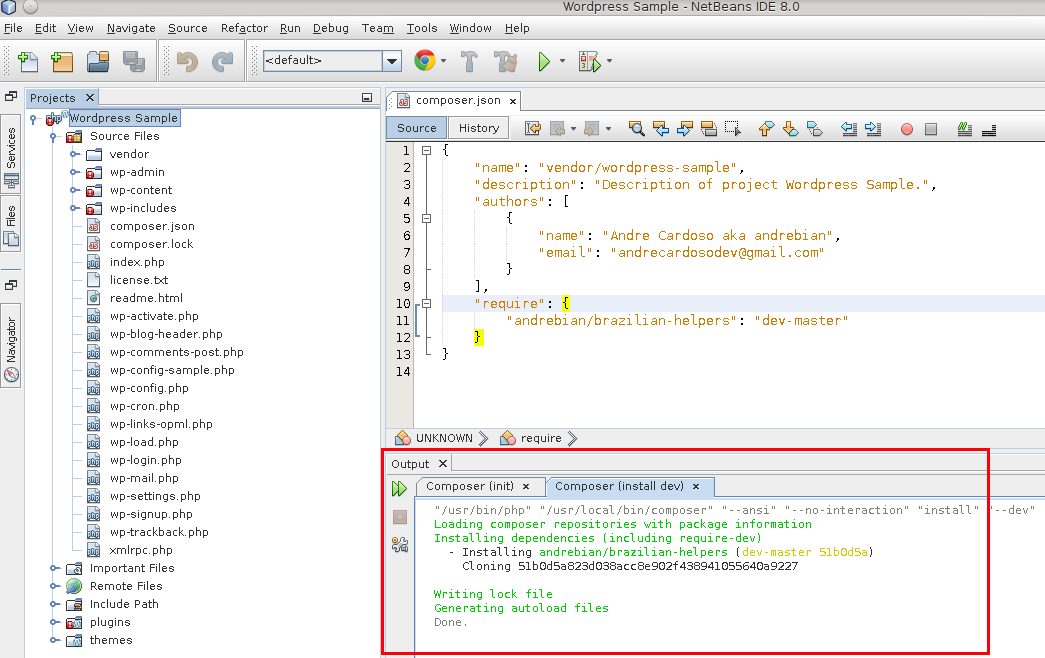Viewport: 1045px width, 658px height.
Task: Click the Find Next Occurrence icon
Action: tap(684, 129)
